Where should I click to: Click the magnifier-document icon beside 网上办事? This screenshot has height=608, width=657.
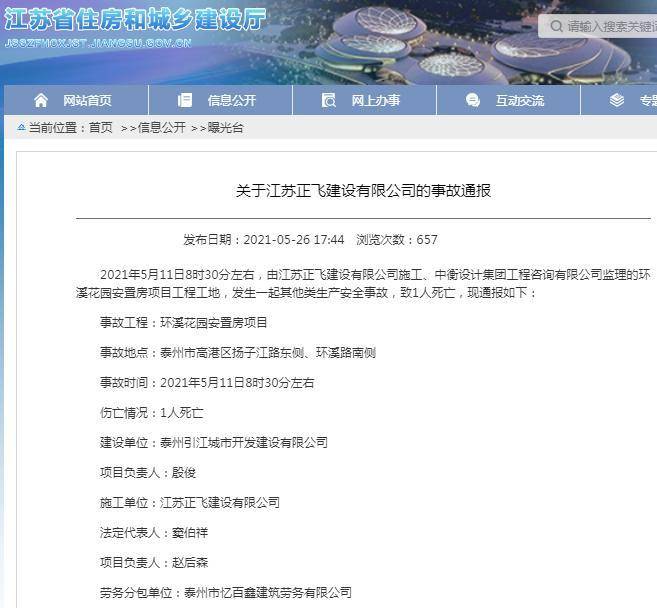coord(329,100)
